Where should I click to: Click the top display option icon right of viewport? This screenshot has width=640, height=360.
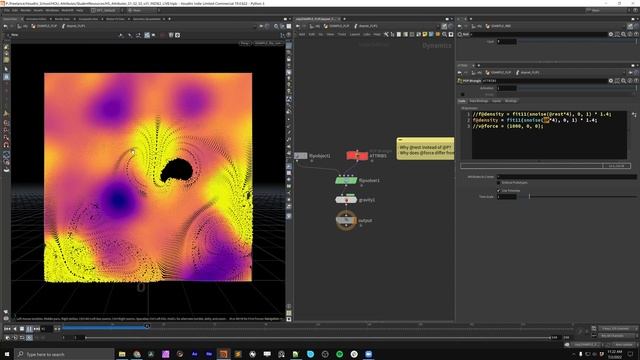pos(289,46)
